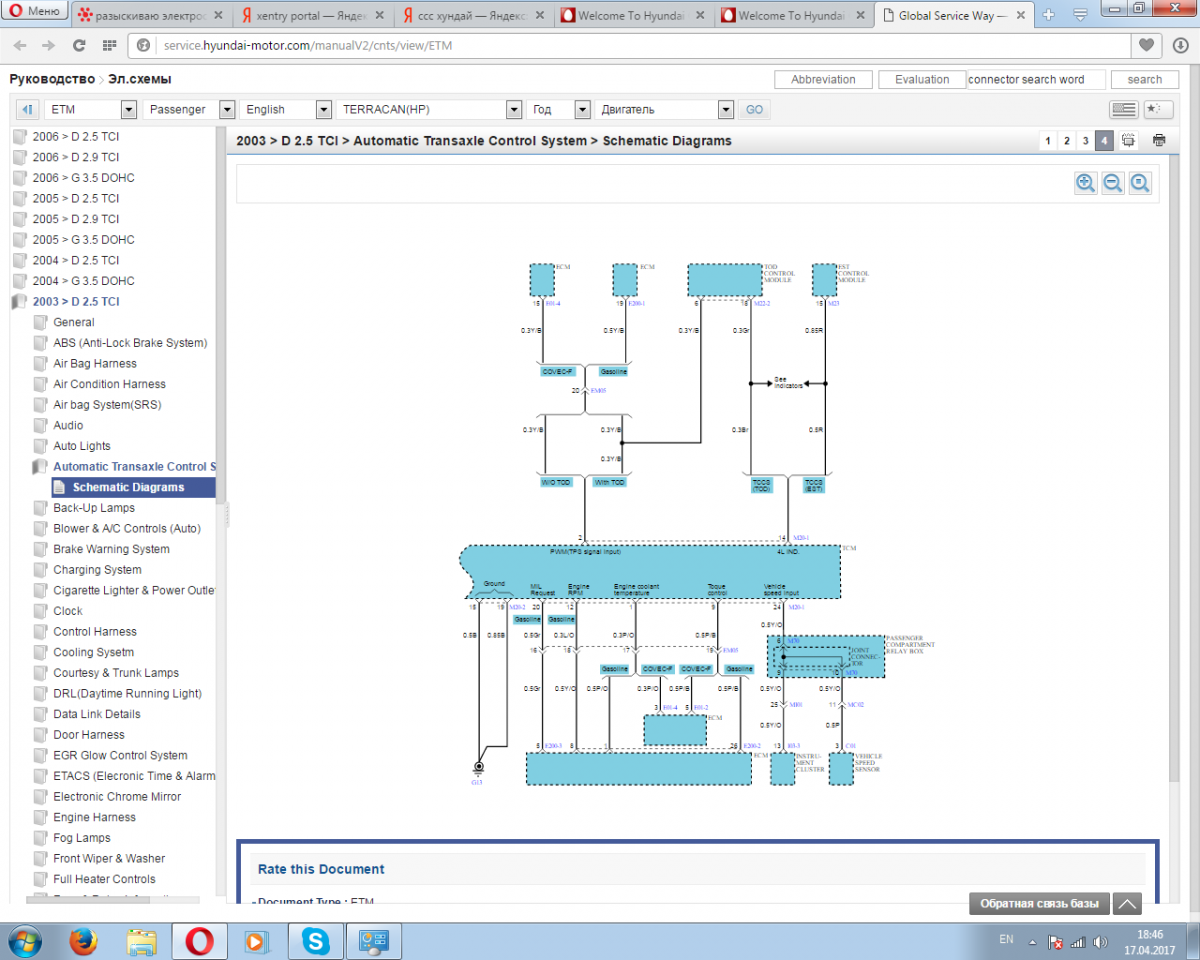
Task: Open the Back-Up Lamps section
Action: tap(94, 508)
